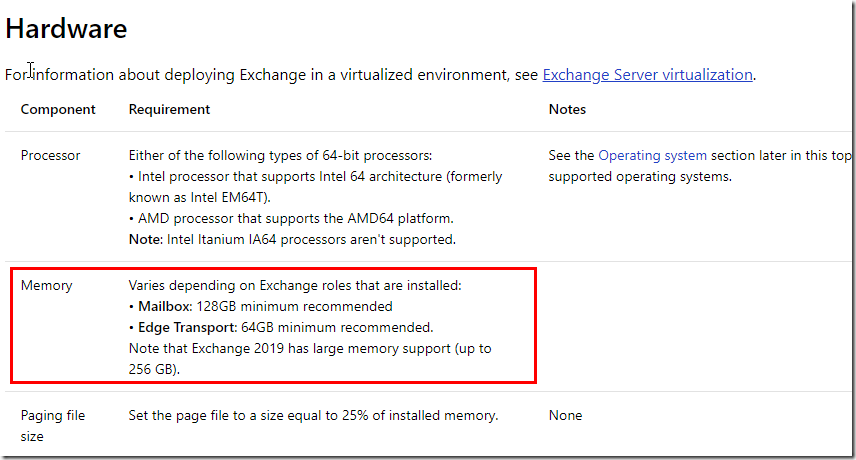Click the 'Varies depending on Exchange roles' line
Viewport: 856px width, 460px height.
click(x=295, y=286)
